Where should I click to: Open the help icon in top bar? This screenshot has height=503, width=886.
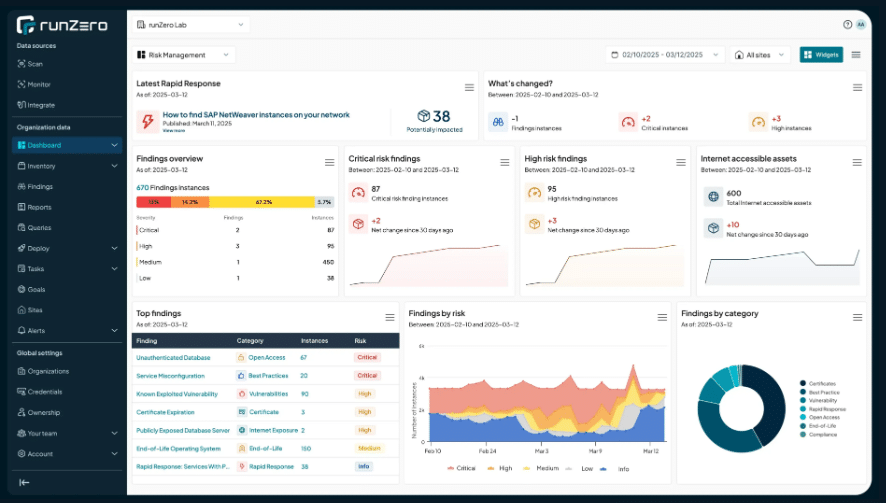(x=848, y=24)
